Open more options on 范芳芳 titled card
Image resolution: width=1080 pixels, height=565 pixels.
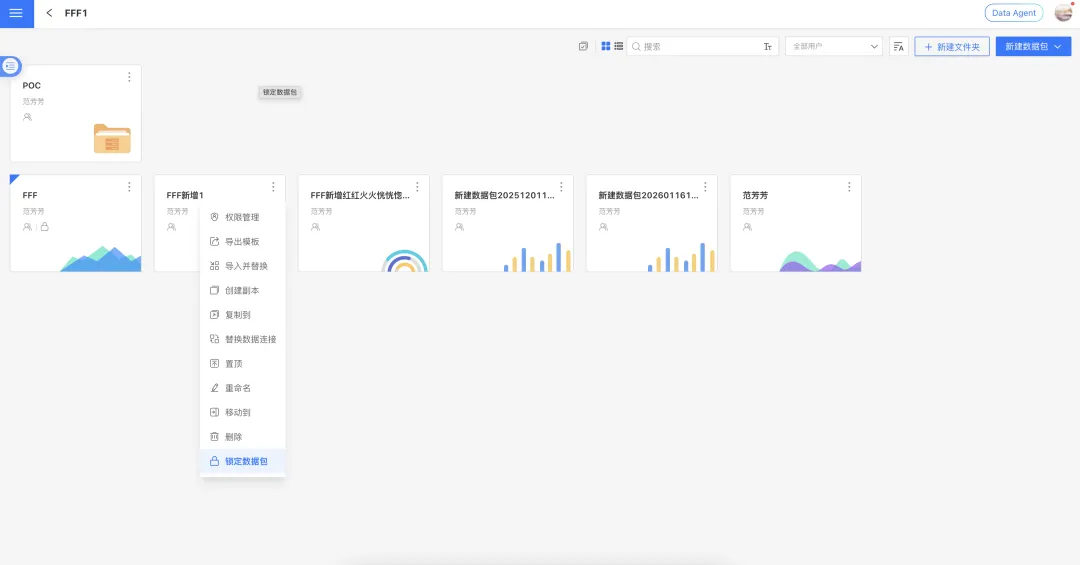coord(849,187)
